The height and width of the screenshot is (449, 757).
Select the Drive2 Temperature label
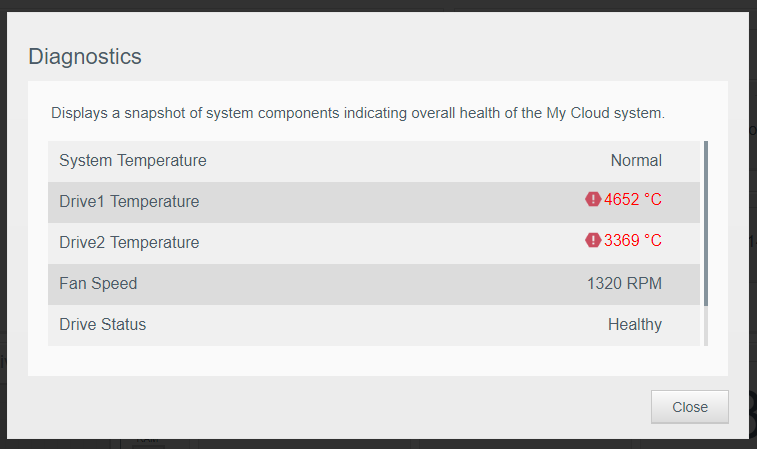129,242
